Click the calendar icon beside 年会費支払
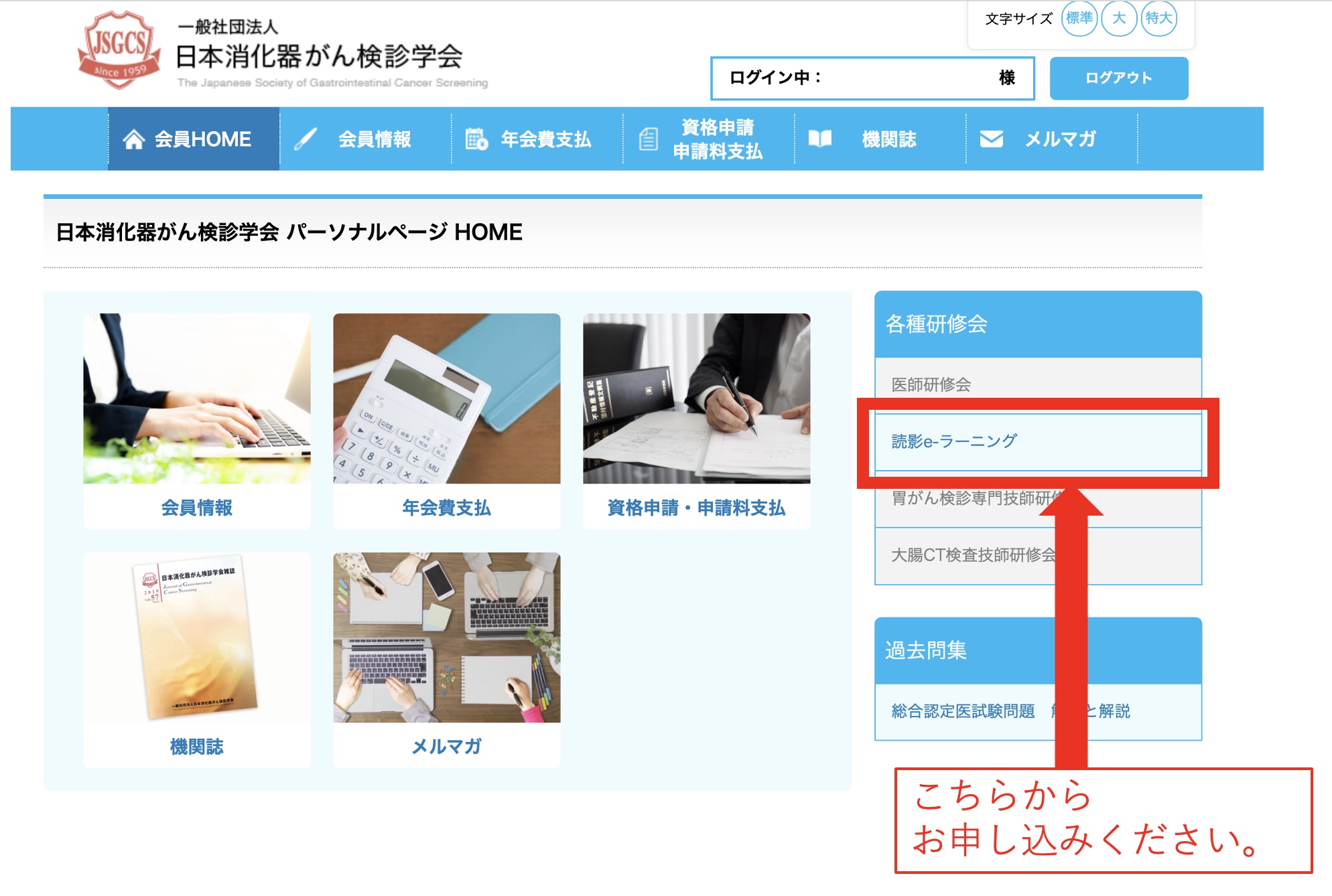This screenshot has height=896, width=1332. coord(476,139)
